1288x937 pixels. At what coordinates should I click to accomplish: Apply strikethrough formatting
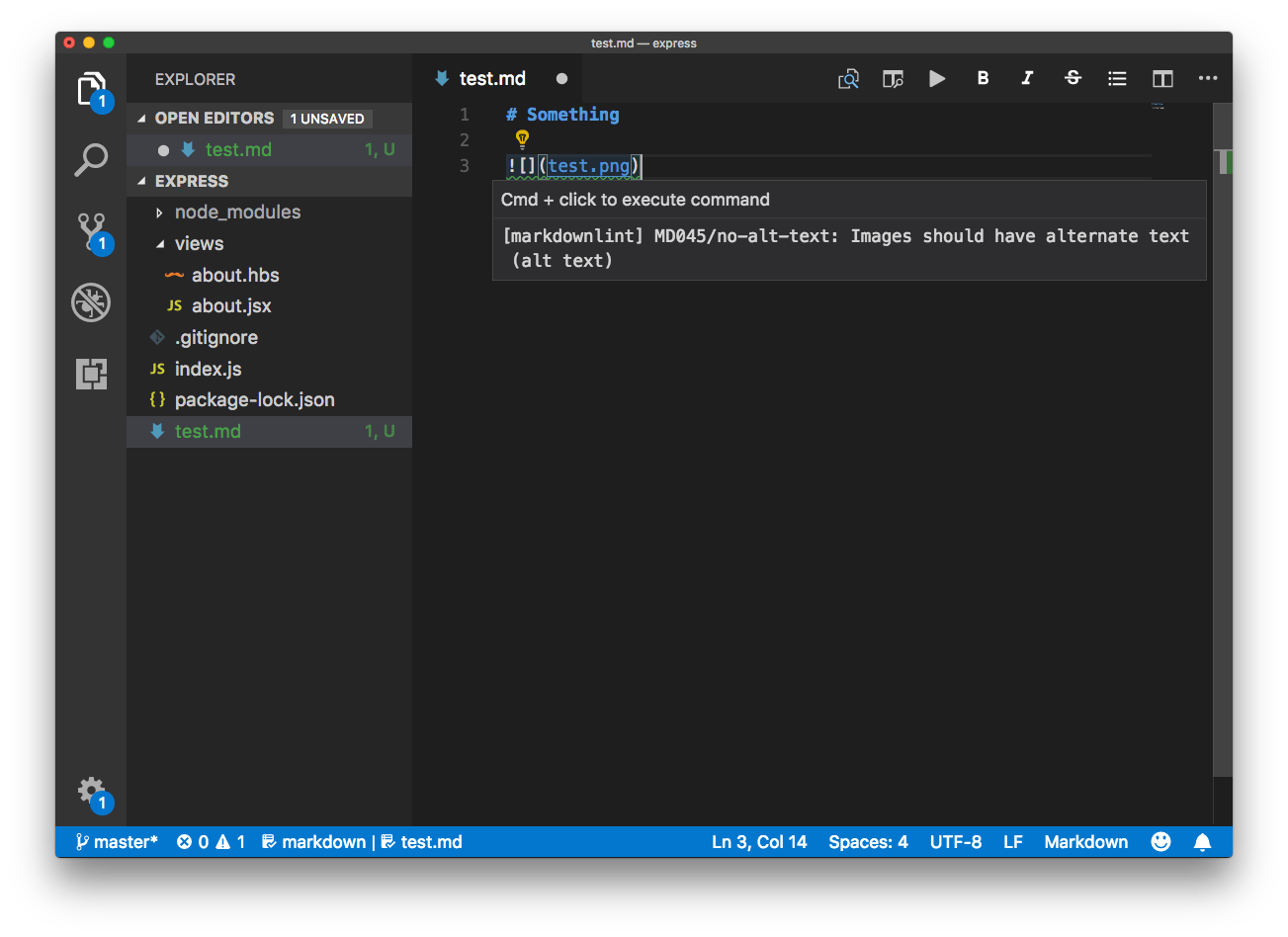(x=1073, y=78)
